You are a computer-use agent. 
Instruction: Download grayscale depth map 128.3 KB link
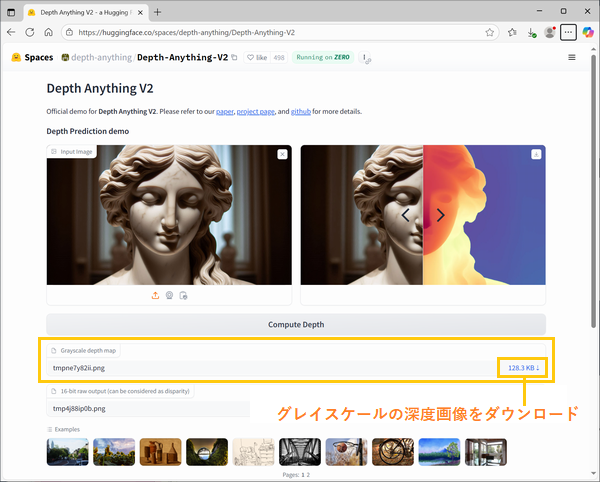[523, 368]
